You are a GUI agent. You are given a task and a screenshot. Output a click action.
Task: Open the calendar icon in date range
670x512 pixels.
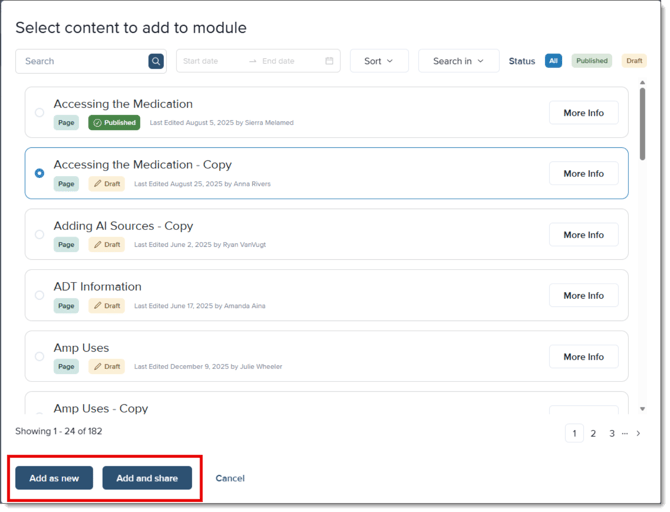click(x=329, y=61)
